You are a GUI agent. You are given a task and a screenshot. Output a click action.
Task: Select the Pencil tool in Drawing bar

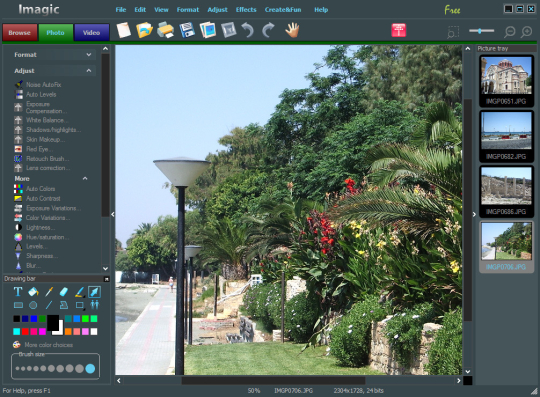pos(49,292)
